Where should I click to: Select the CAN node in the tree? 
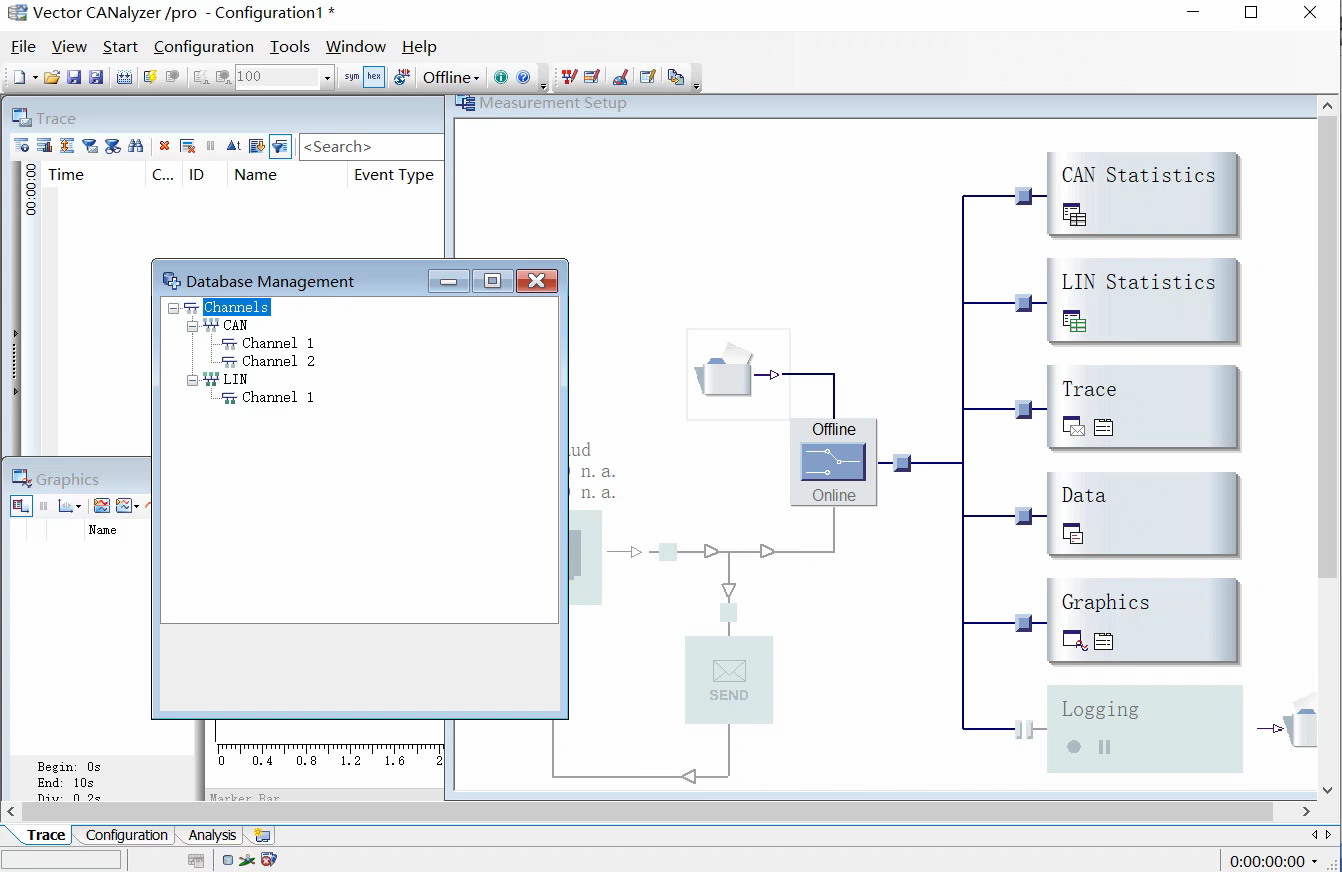(x=235, y=325)
